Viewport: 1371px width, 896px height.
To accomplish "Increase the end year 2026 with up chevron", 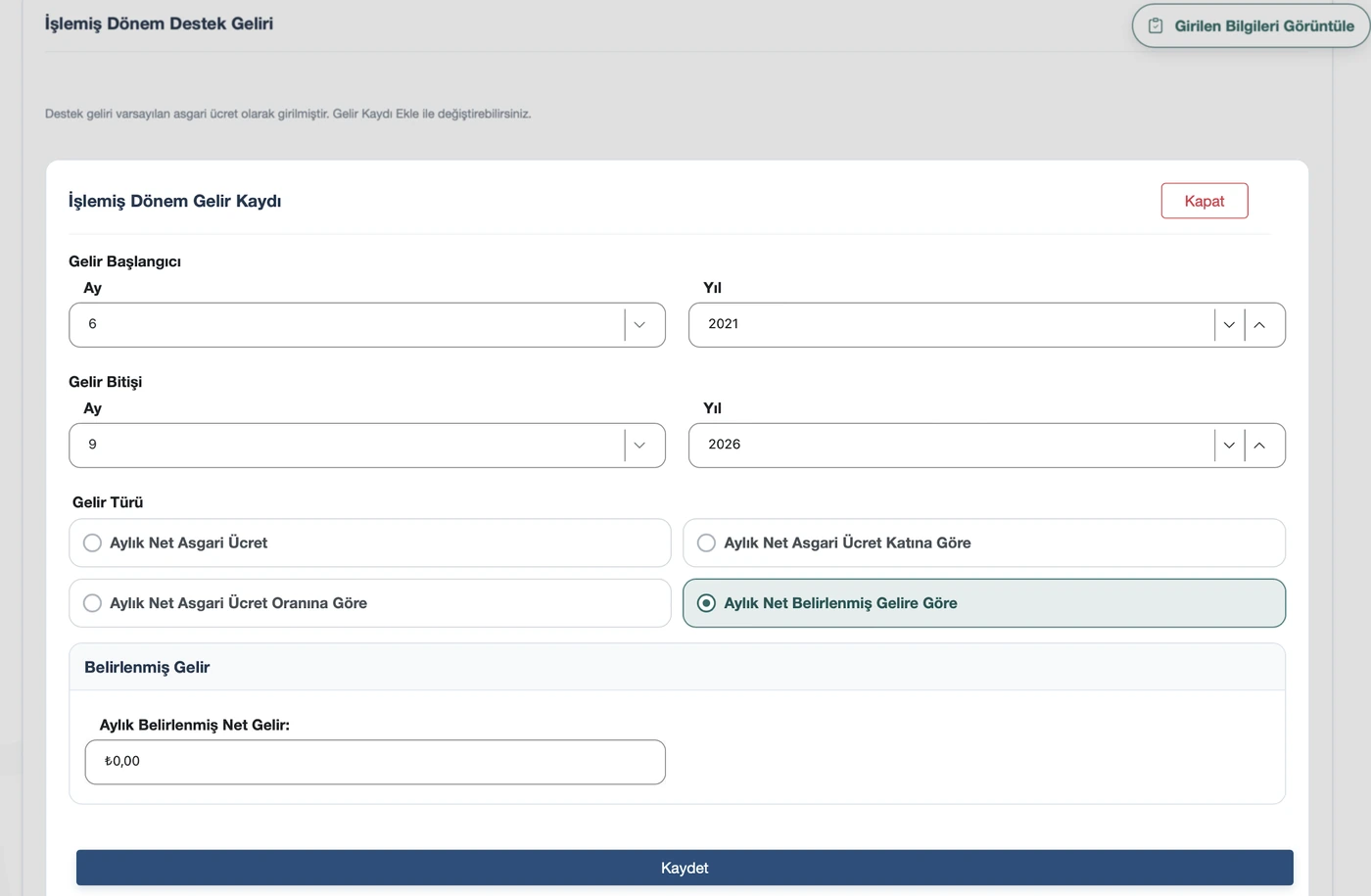I will (x=1260, y=446).
